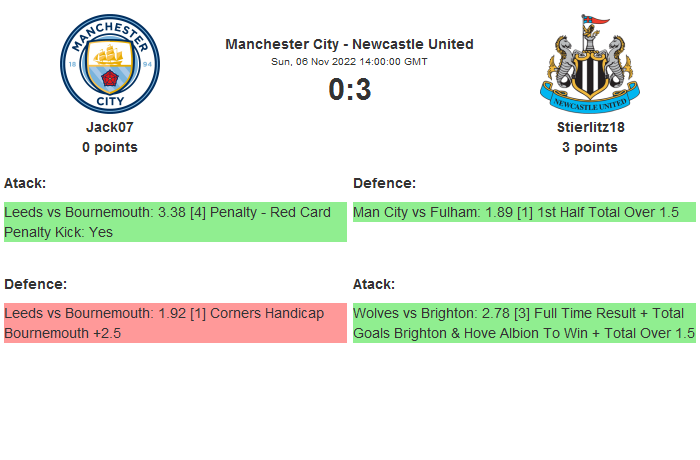The height and width of the screenshot is (460, 700).
Task: Click Stierlitz18's Atack heading
Action: point(374,284)
